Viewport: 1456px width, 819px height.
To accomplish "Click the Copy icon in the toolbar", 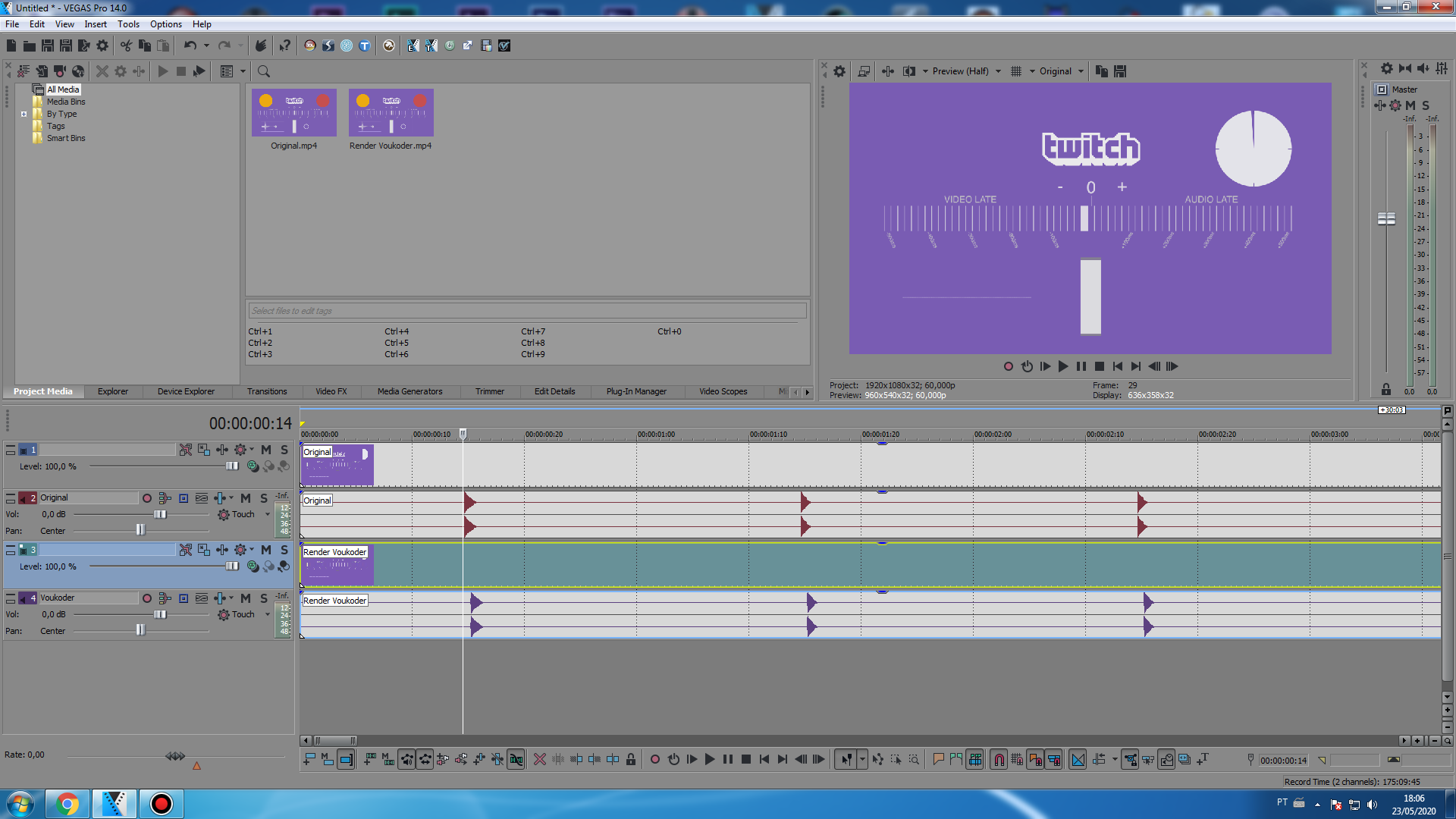I will [x=144, y=45].
